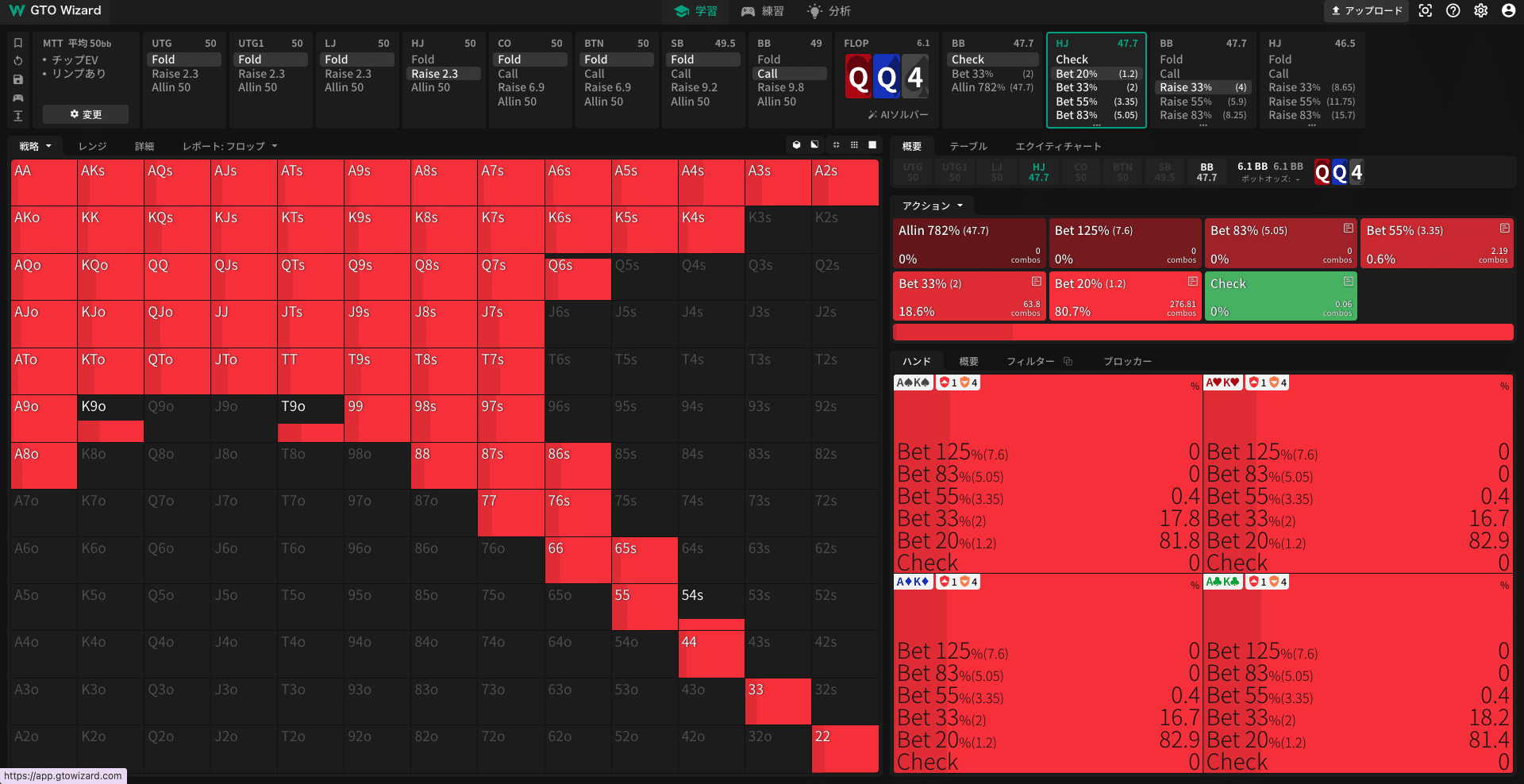Switch matrix to the nine-dot grid view
1524x784 pixels.
coord(854,145)
